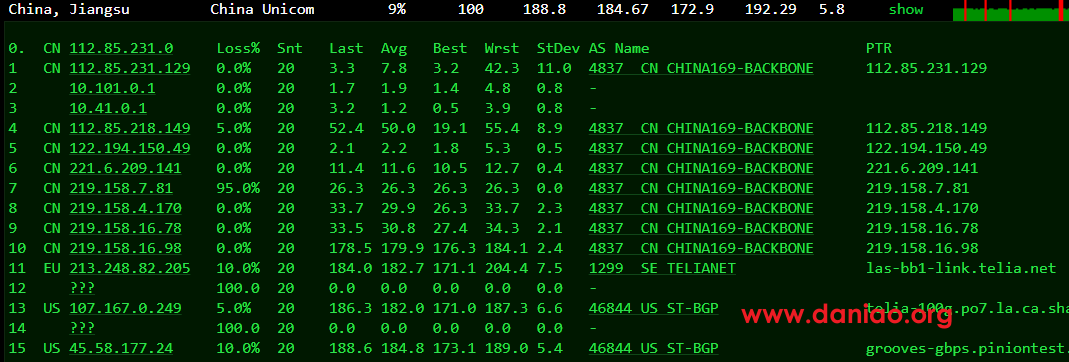The height and width of the screenshot is (362, 1069).
Task: Open '46844 US ST-BGP' AS link at hop 13
Action: point(654,308)
